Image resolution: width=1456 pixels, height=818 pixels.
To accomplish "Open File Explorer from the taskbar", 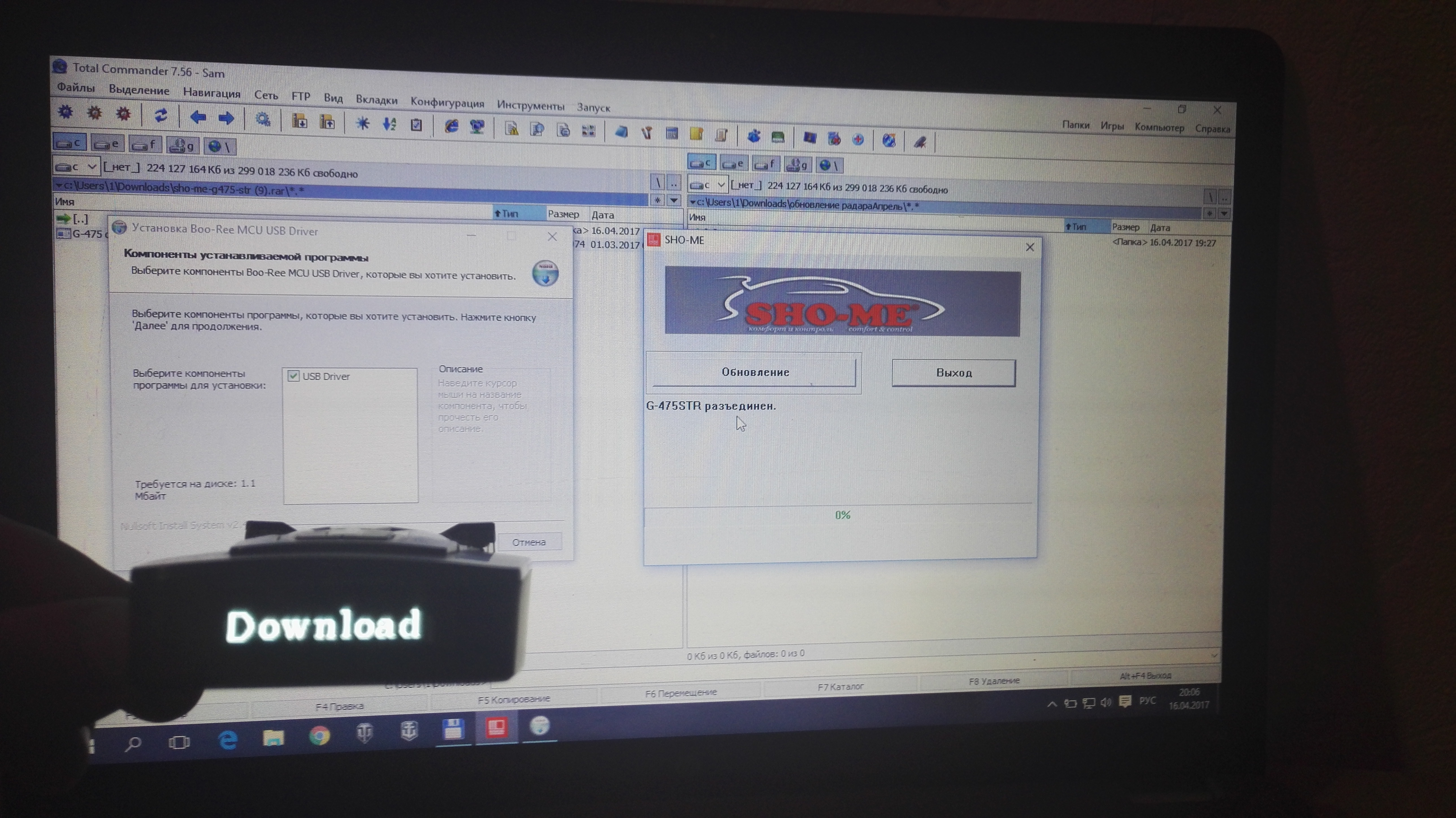I will (273, 737).
